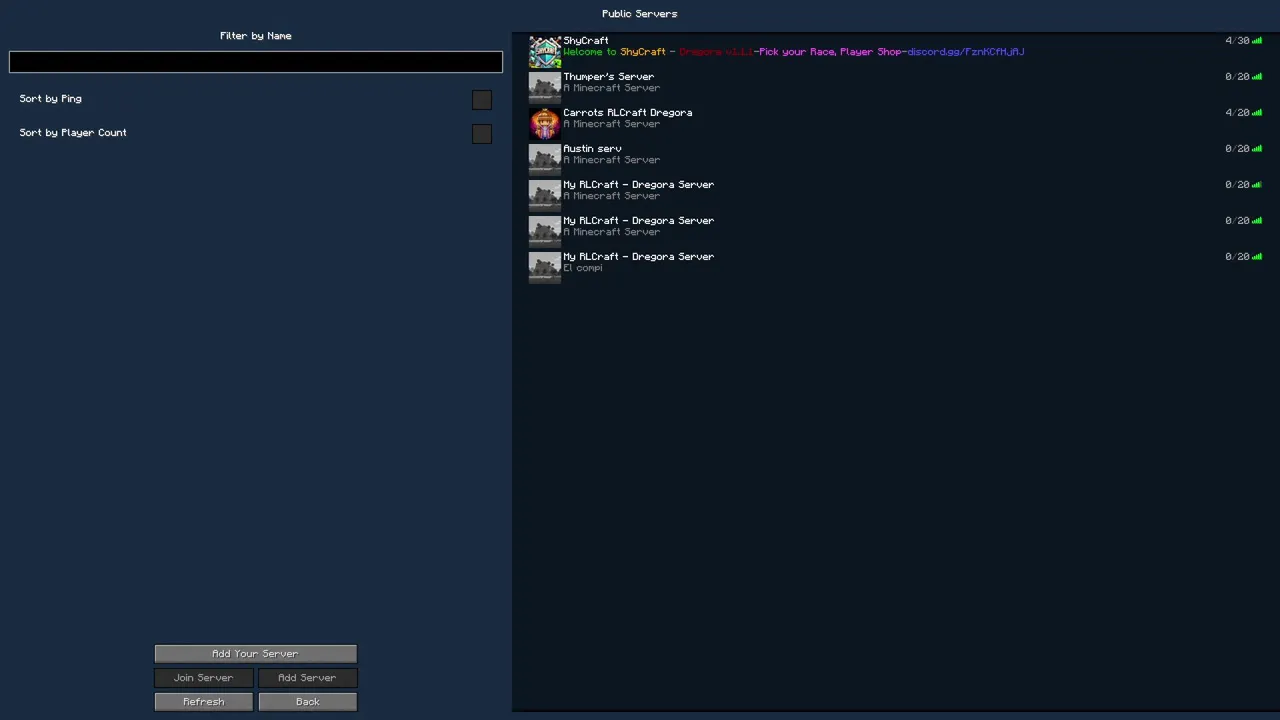The width and height of the screenshot is (1280, 720).
Task: Click the 'Sort by Player Count' label
Action: [x=73, y=133]
